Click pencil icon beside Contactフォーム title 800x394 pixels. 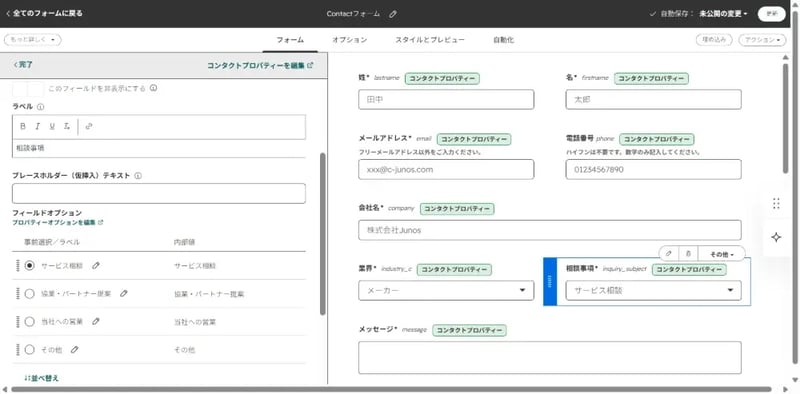[392, 14]
